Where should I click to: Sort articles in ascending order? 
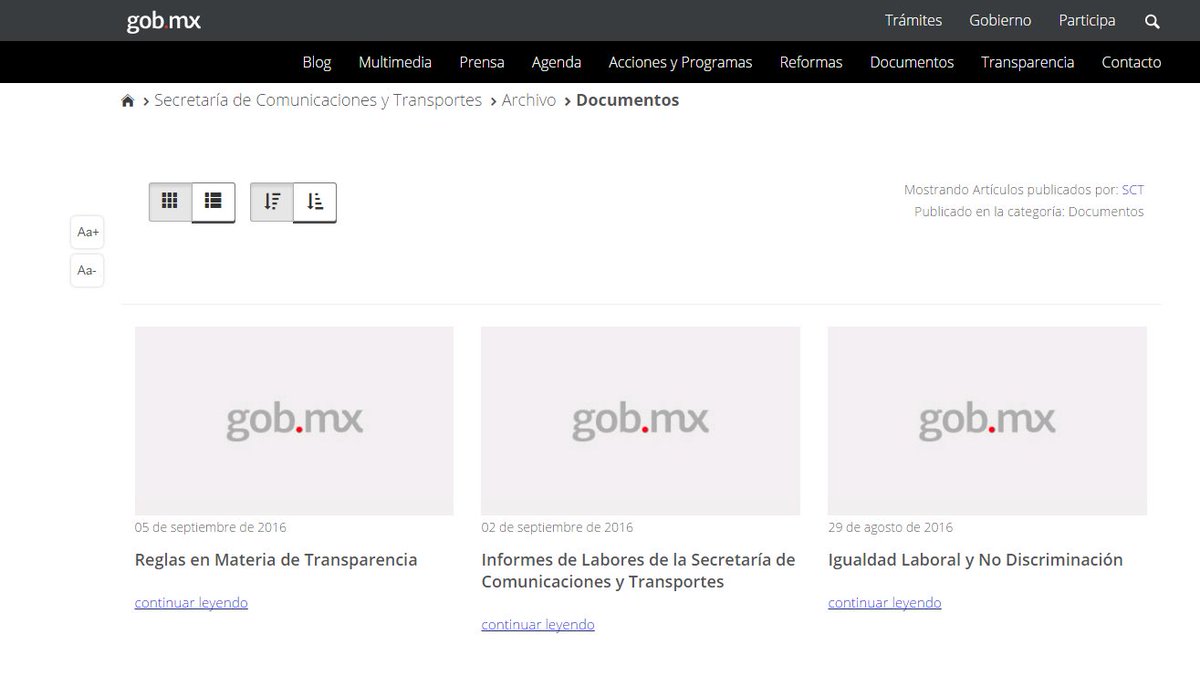pyautogui.click(x=315, y=201)
